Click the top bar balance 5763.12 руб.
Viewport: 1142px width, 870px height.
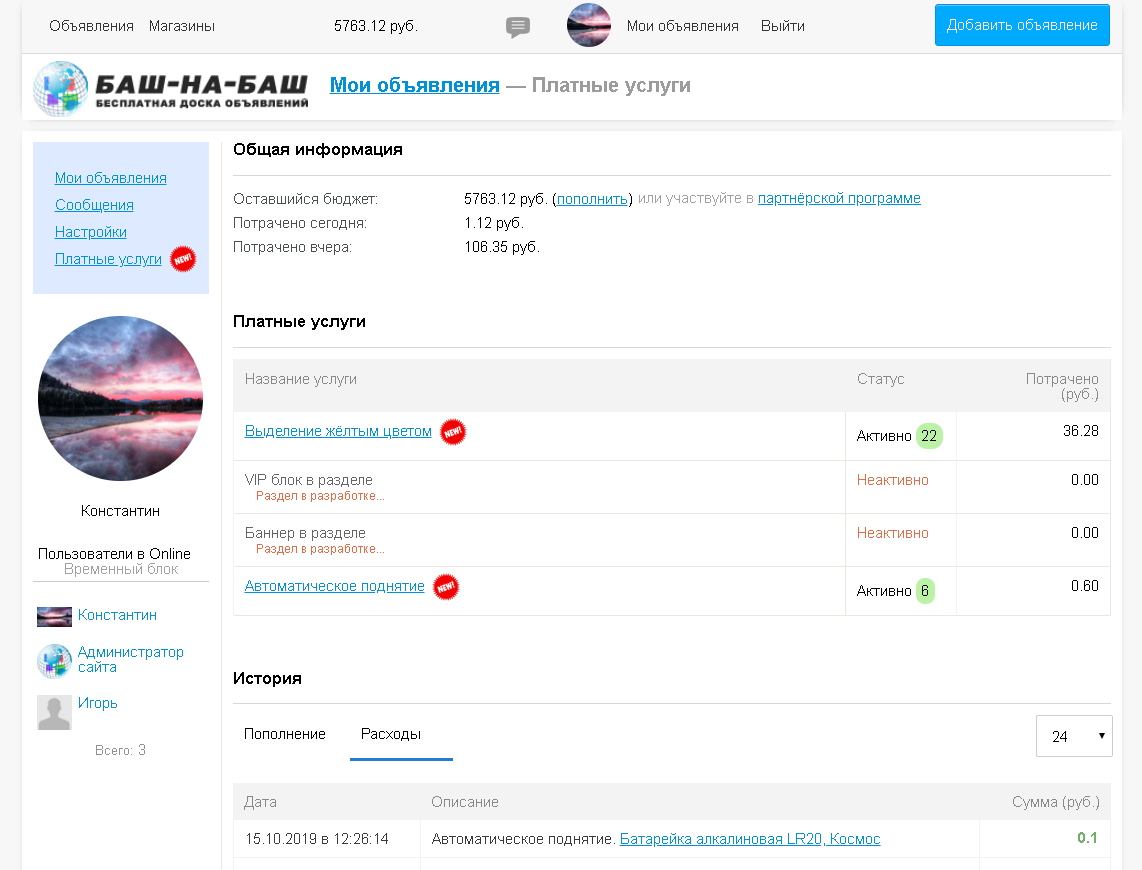[376, 26]
